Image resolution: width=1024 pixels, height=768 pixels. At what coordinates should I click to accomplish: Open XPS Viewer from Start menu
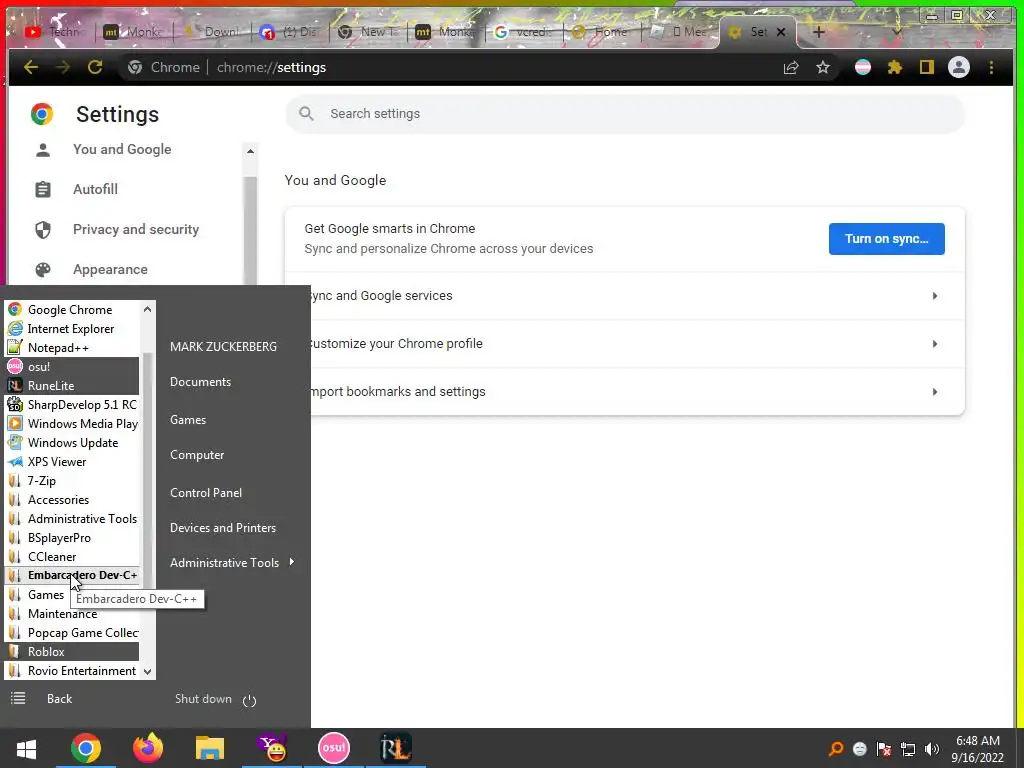tap(72, 461)
